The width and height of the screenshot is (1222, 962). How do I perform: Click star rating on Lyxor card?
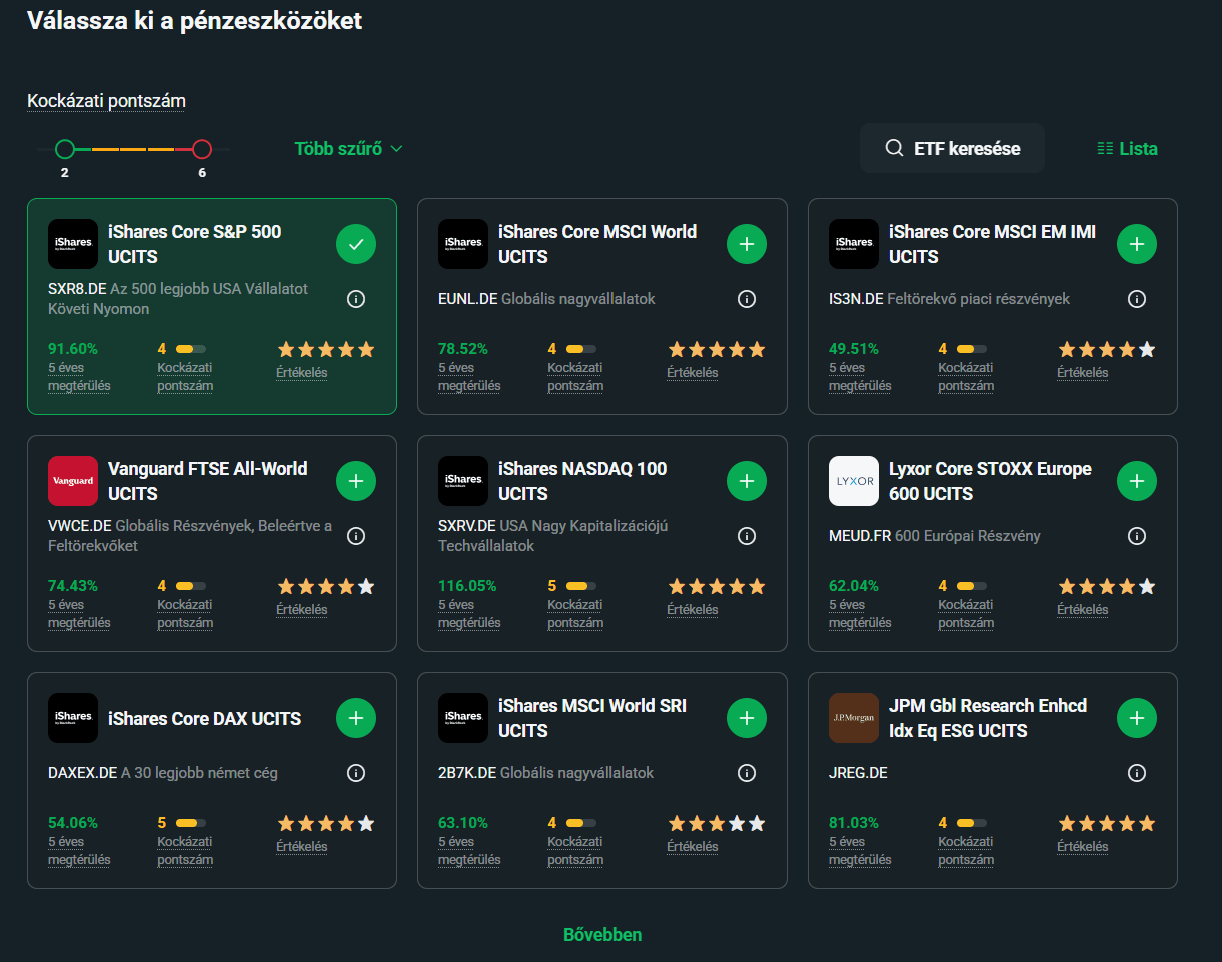click(1107, 586)
